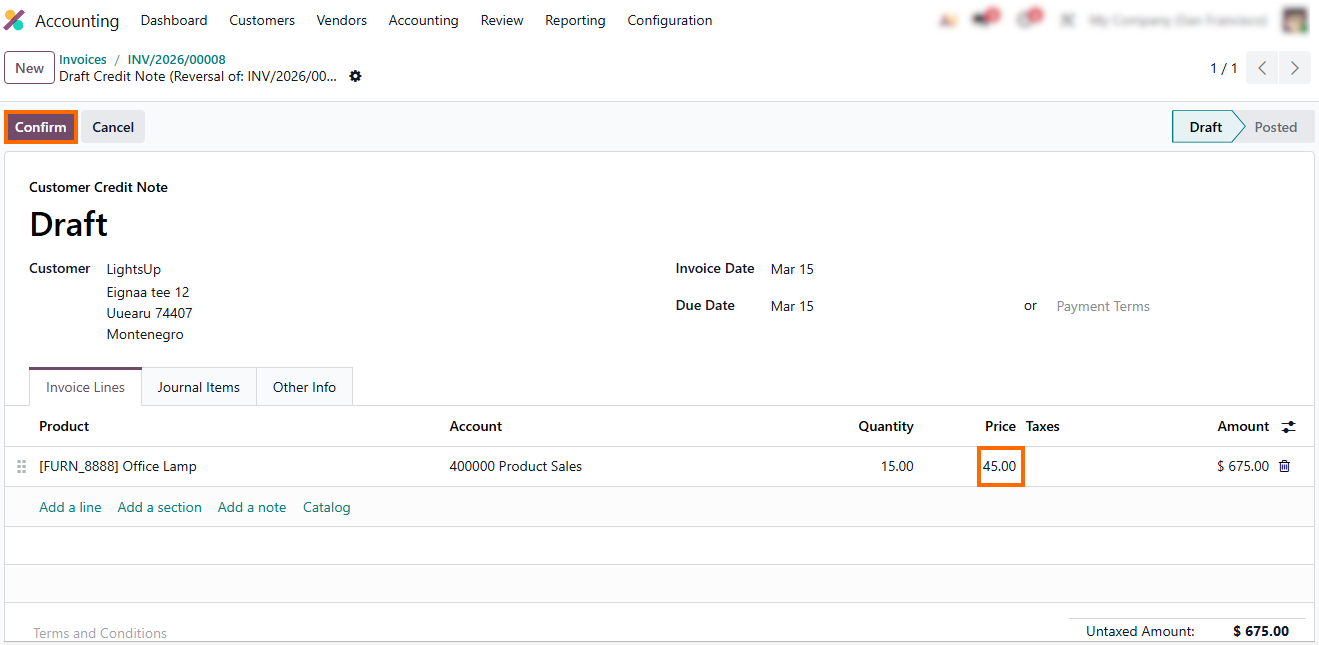Click the 45.00 price field
The image size is (1319, 645).
1000,466
